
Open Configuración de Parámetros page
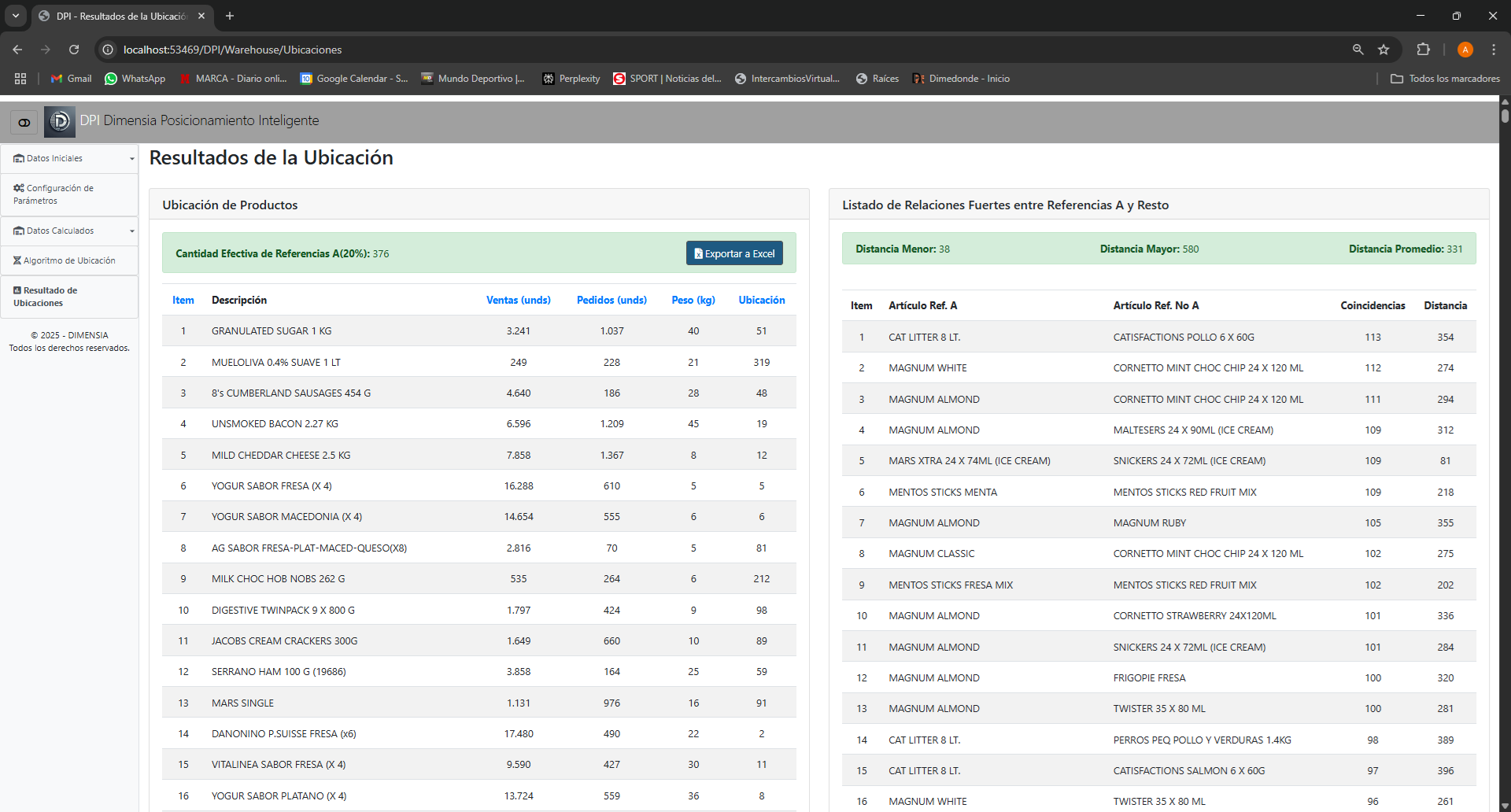[54, 194]
